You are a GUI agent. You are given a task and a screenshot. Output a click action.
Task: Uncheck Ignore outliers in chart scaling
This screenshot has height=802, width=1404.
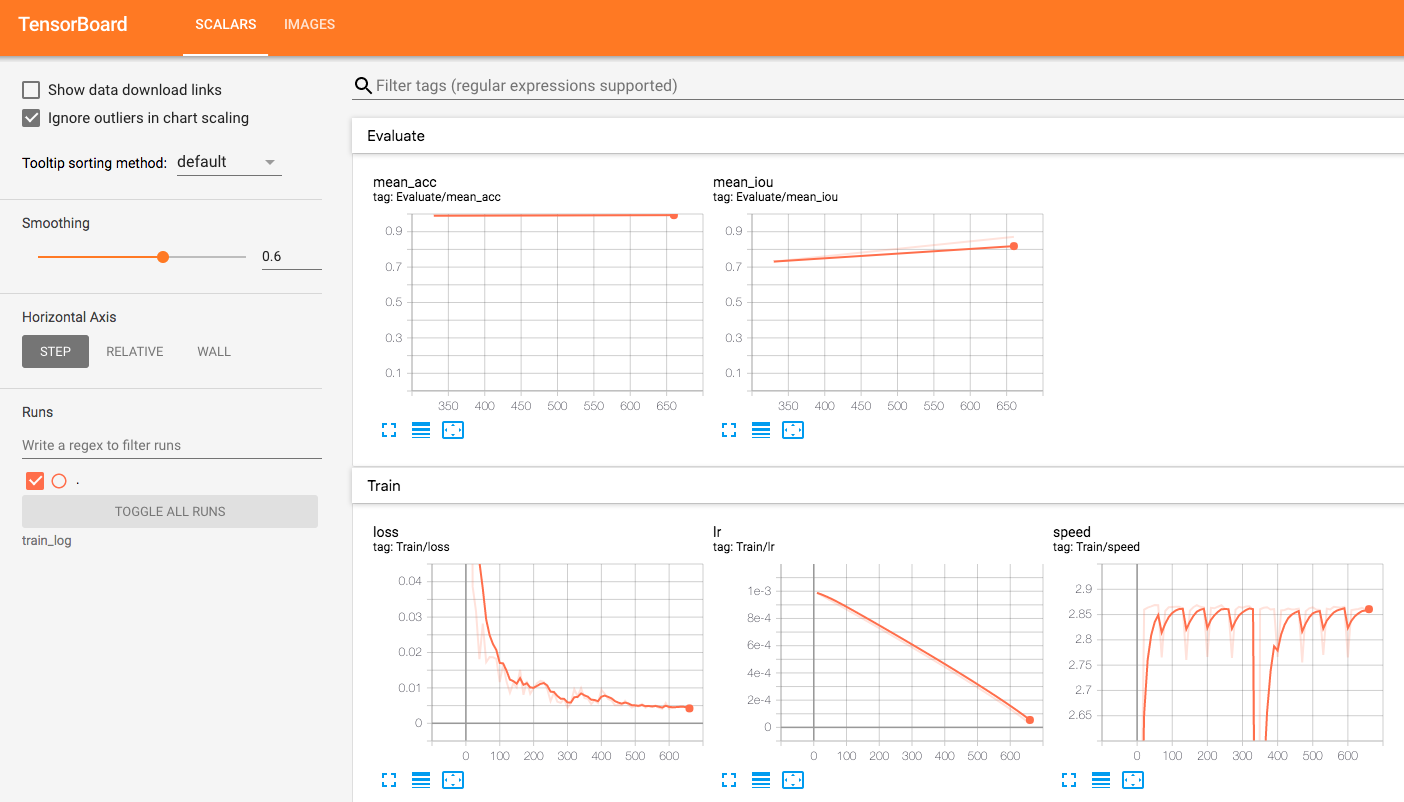(x=31, y=118)
